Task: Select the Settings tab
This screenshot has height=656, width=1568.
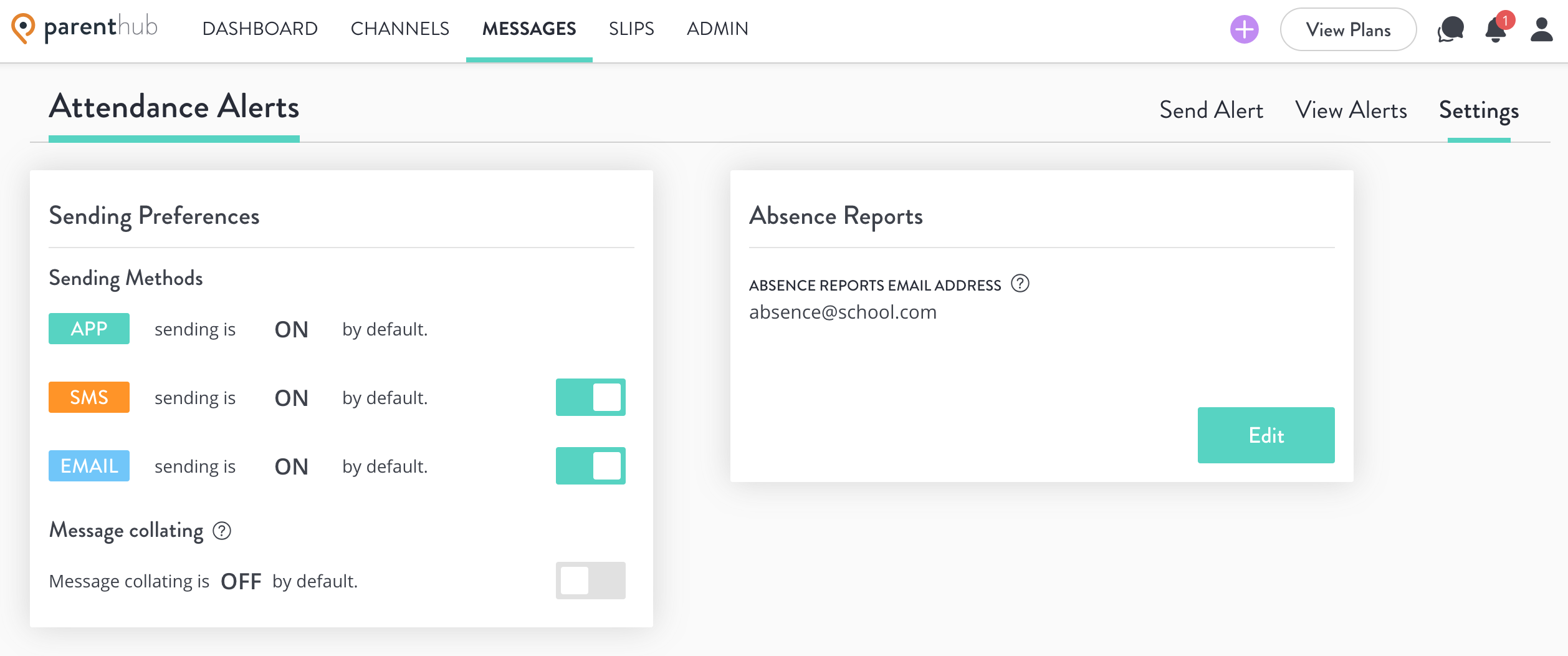Action: coord(1479,112)
